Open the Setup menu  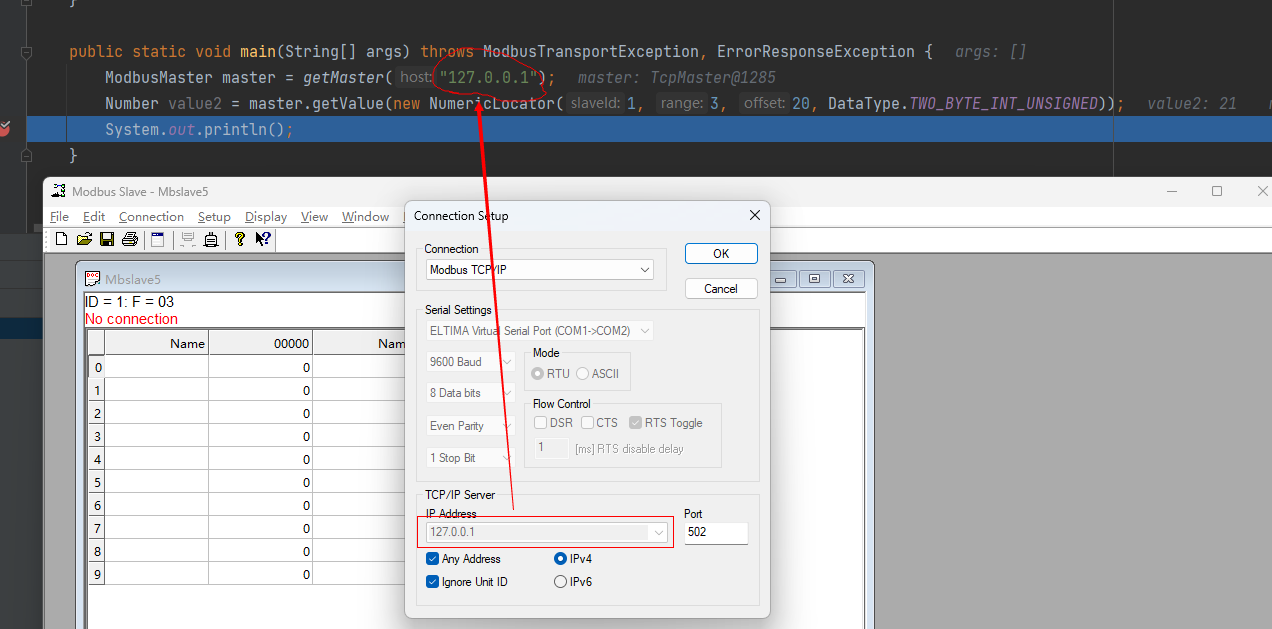click(214, 217)
